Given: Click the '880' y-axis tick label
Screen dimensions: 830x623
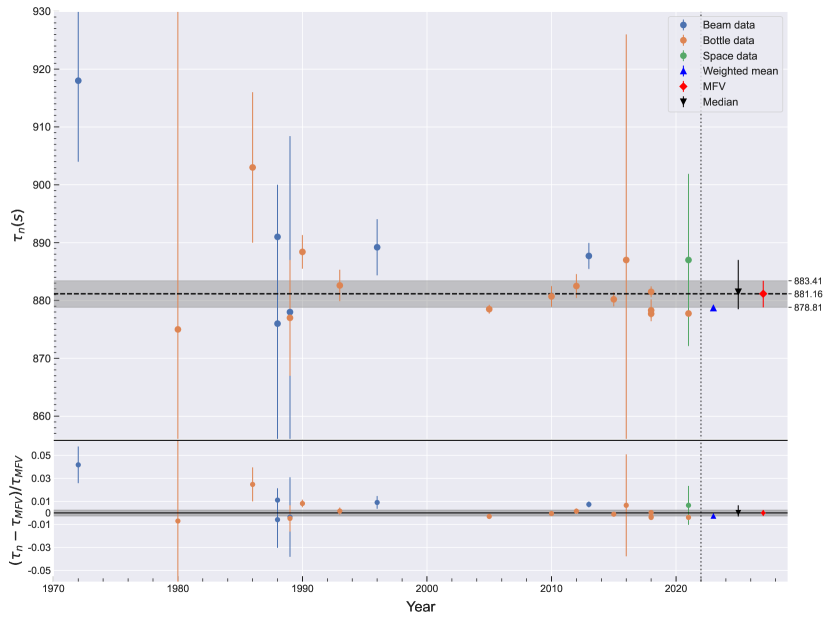Looking at the screenshot, I should pyautogui.click(x=41, y=301).
